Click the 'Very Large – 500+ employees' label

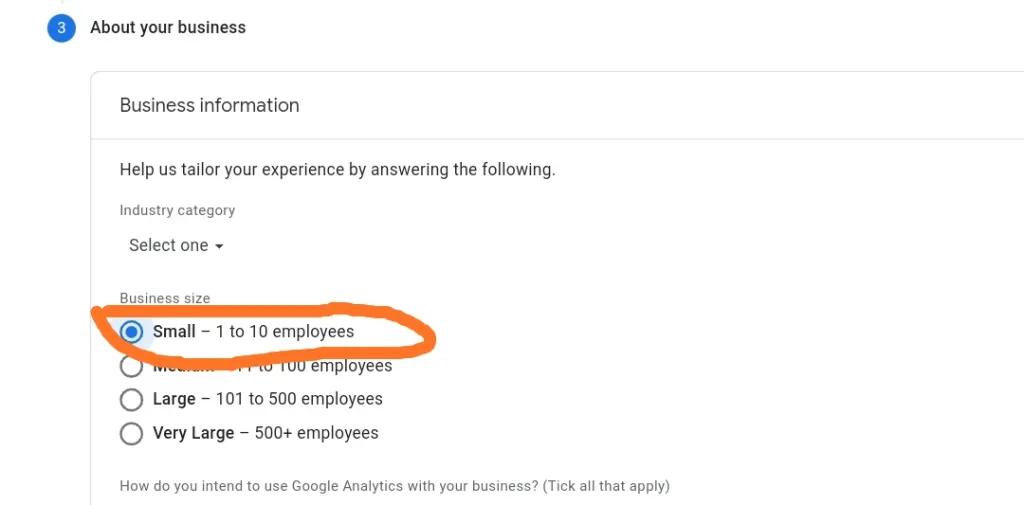coord(265,433)
